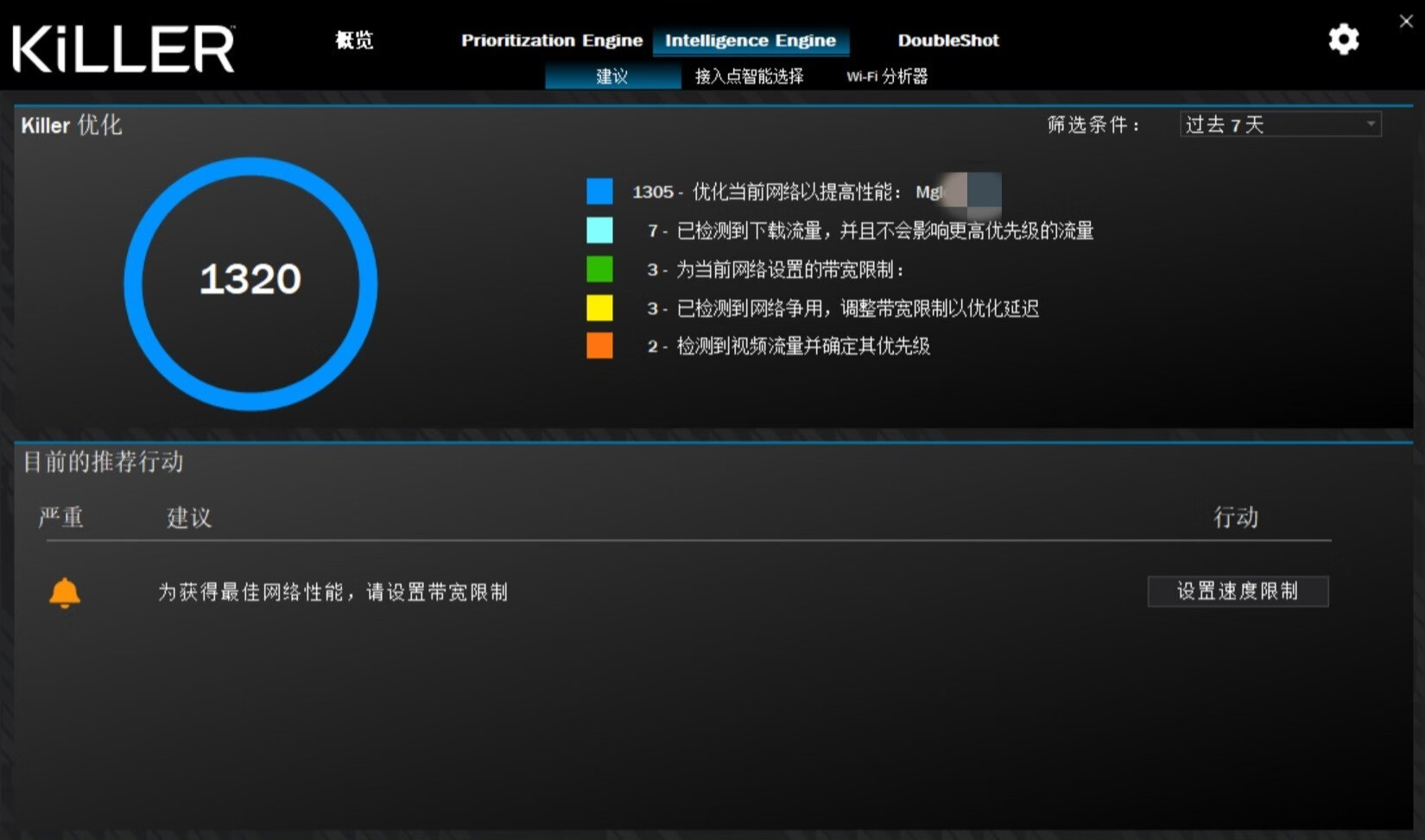Select the 建议 sub-tab

click(612, 76)
